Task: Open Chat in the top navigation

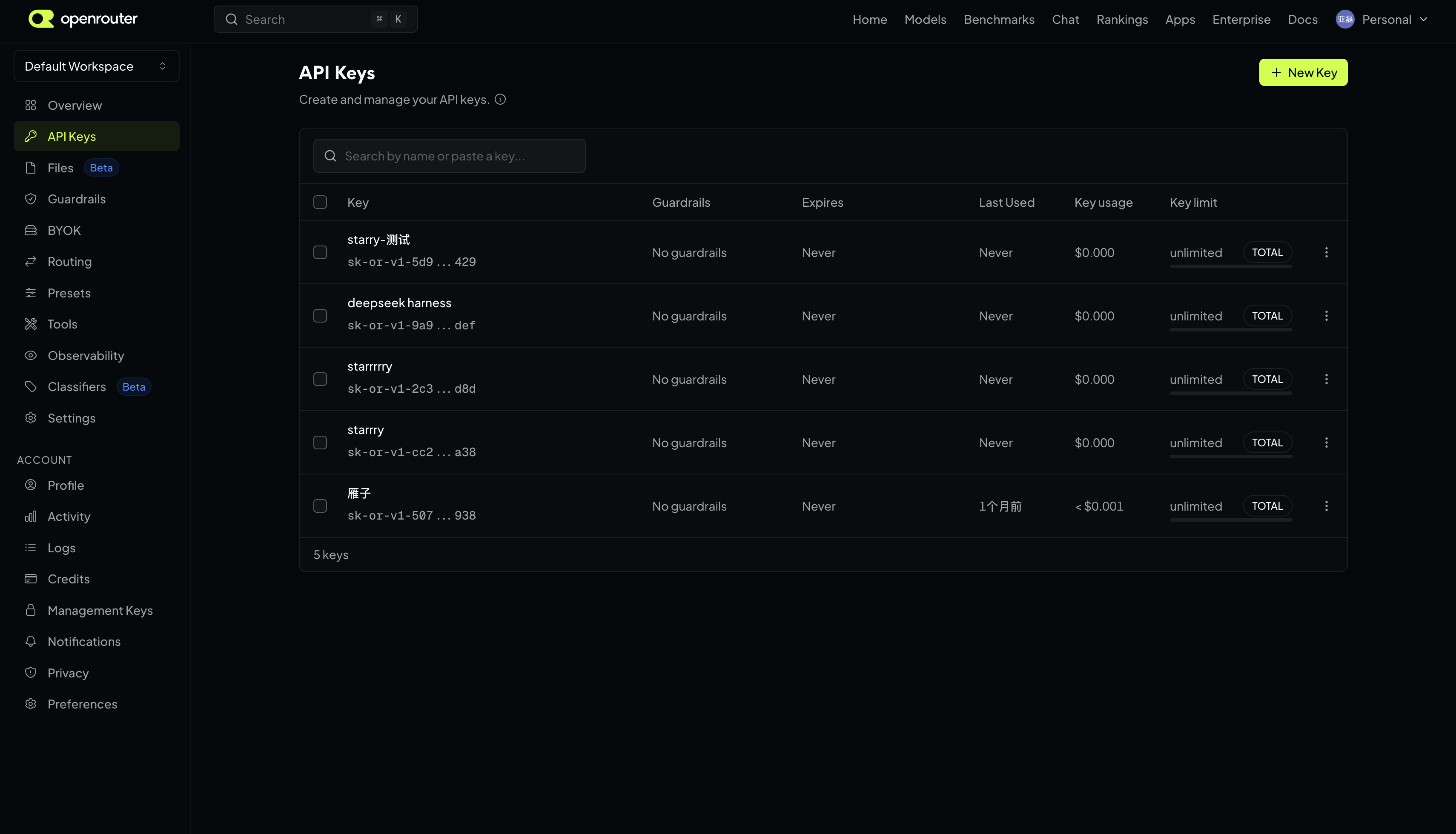Action: 1065,20
